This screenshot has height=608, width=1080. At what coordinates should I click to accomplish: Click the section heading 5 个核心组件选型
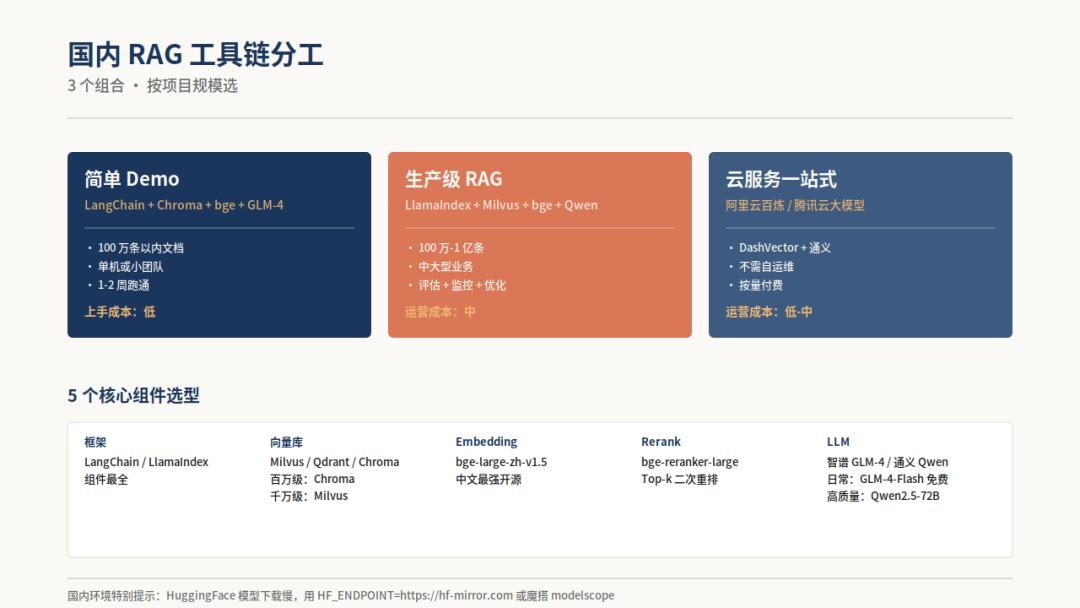tap(134, 395)
